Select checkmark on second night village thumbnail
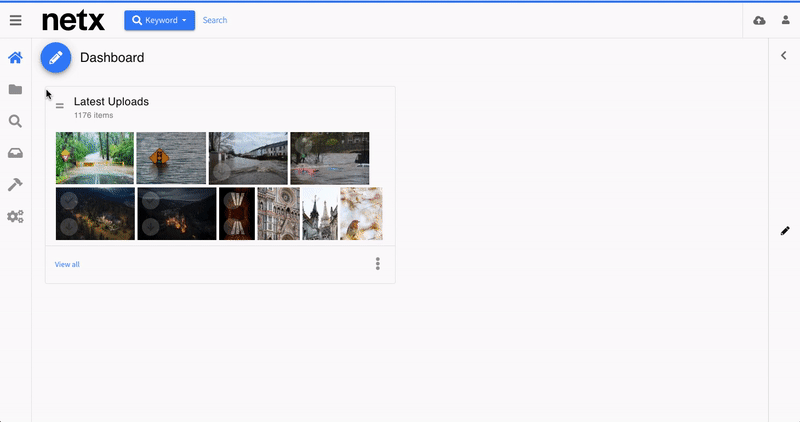This screenshot has height=422, width=800. (150, 200)
